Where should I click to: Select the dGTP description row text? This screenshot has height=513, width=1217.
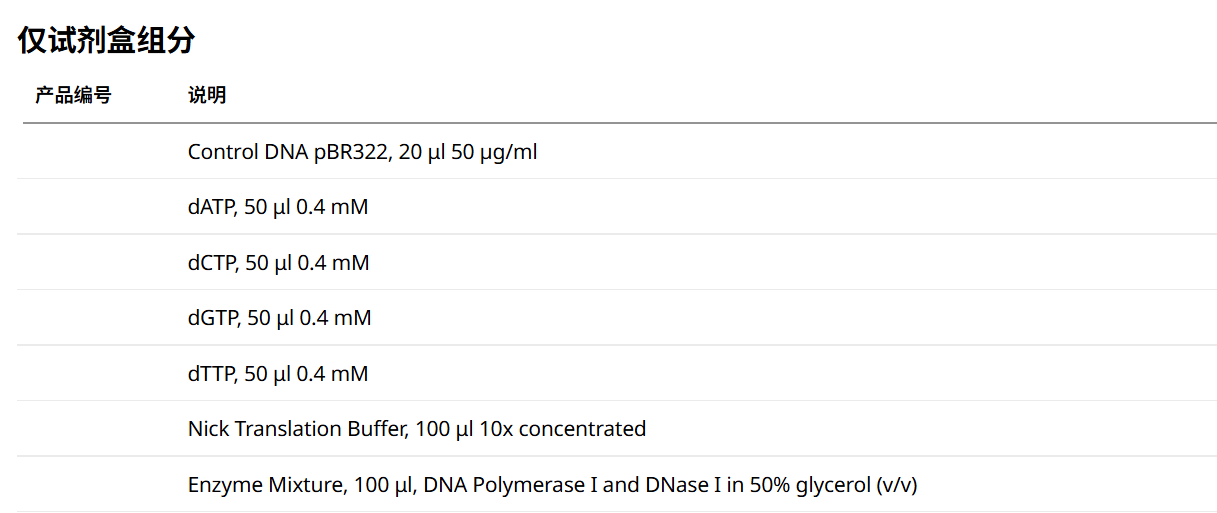click(x=279, y=318)
